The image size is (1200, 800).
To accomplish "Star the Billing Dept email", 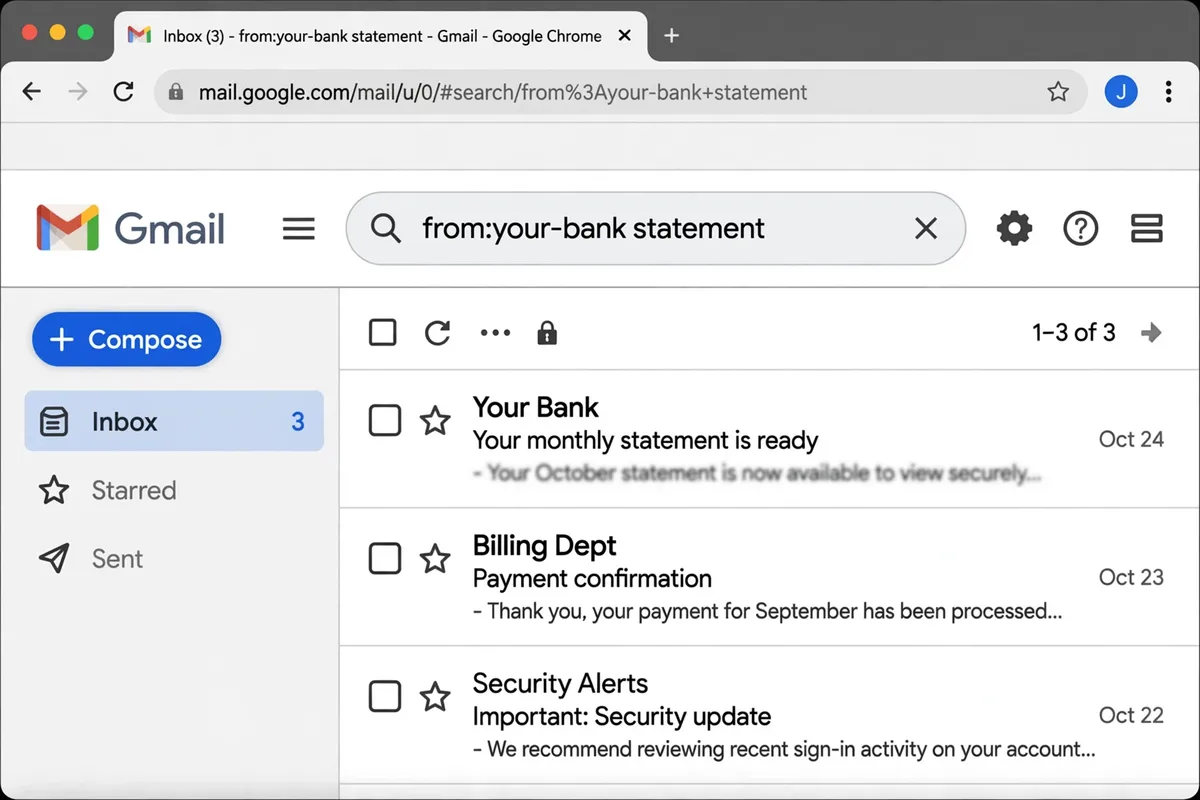I will point(434,558).
